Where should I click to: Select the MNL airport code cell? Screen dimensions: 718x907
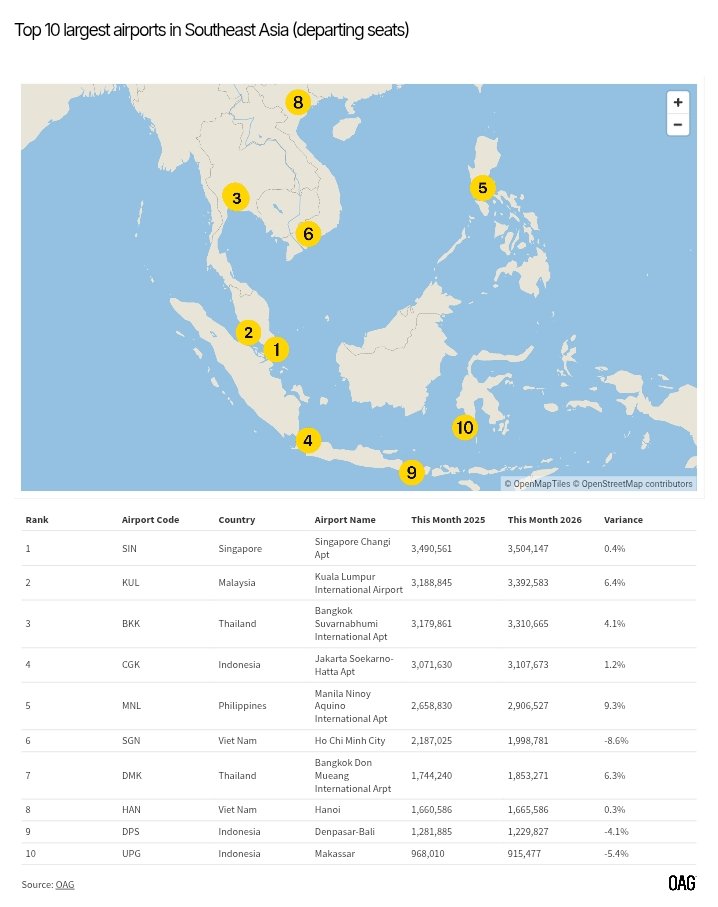pos(131,706)
